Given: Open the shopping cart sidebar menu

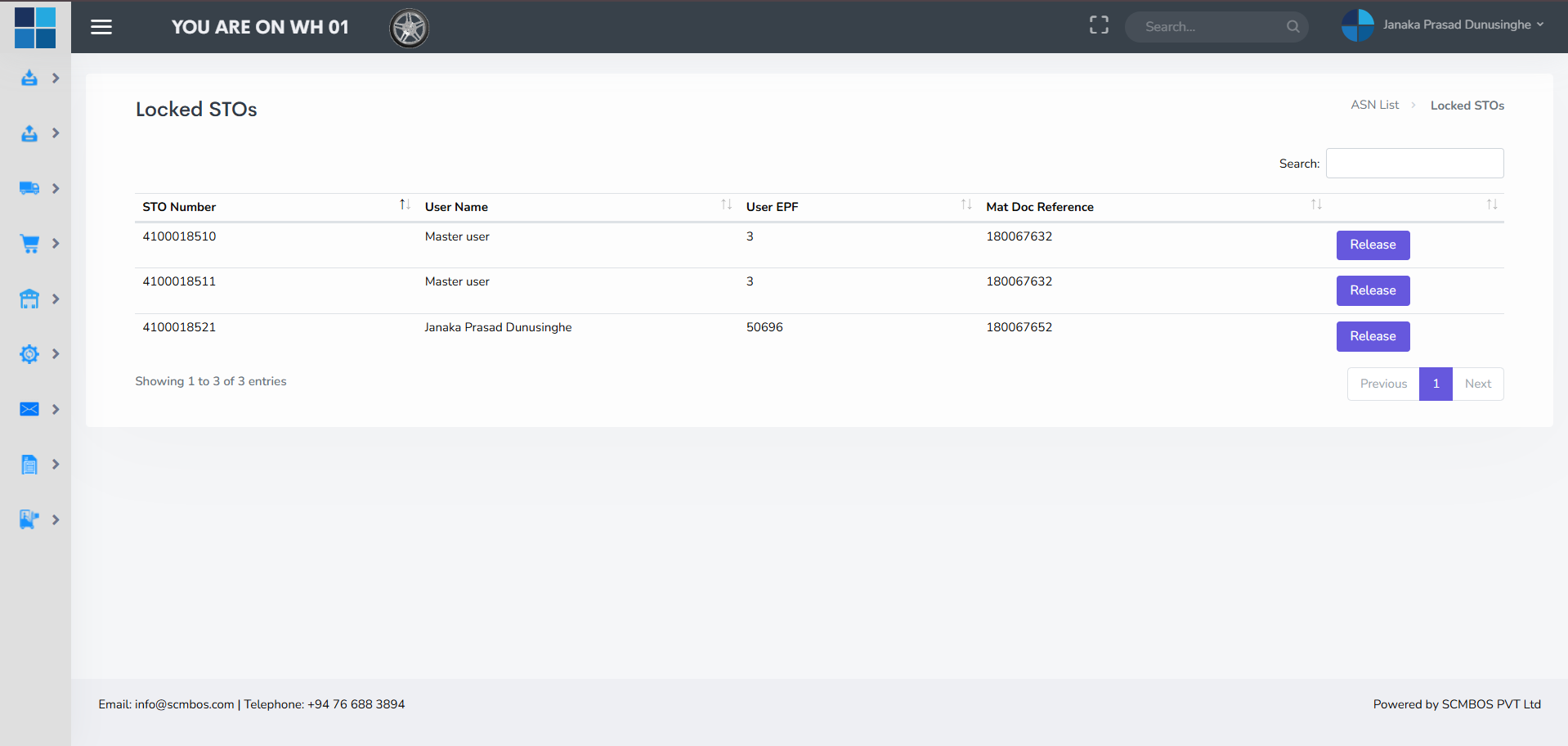Looking at the screenshot, I should coord(29,244).
